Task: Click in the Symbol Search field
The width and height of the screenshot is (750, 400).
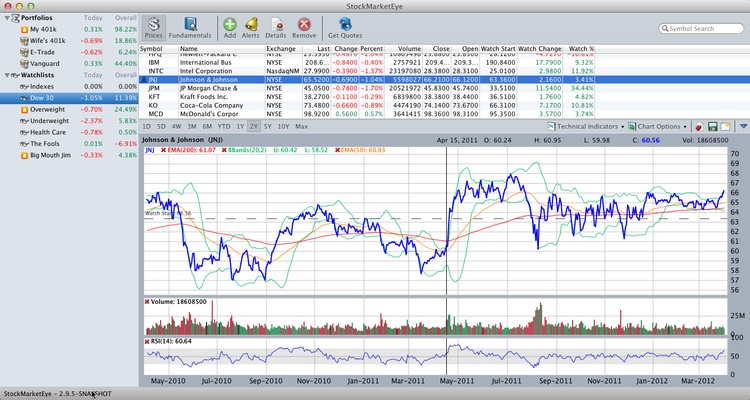Action: (x=701, y=29)
